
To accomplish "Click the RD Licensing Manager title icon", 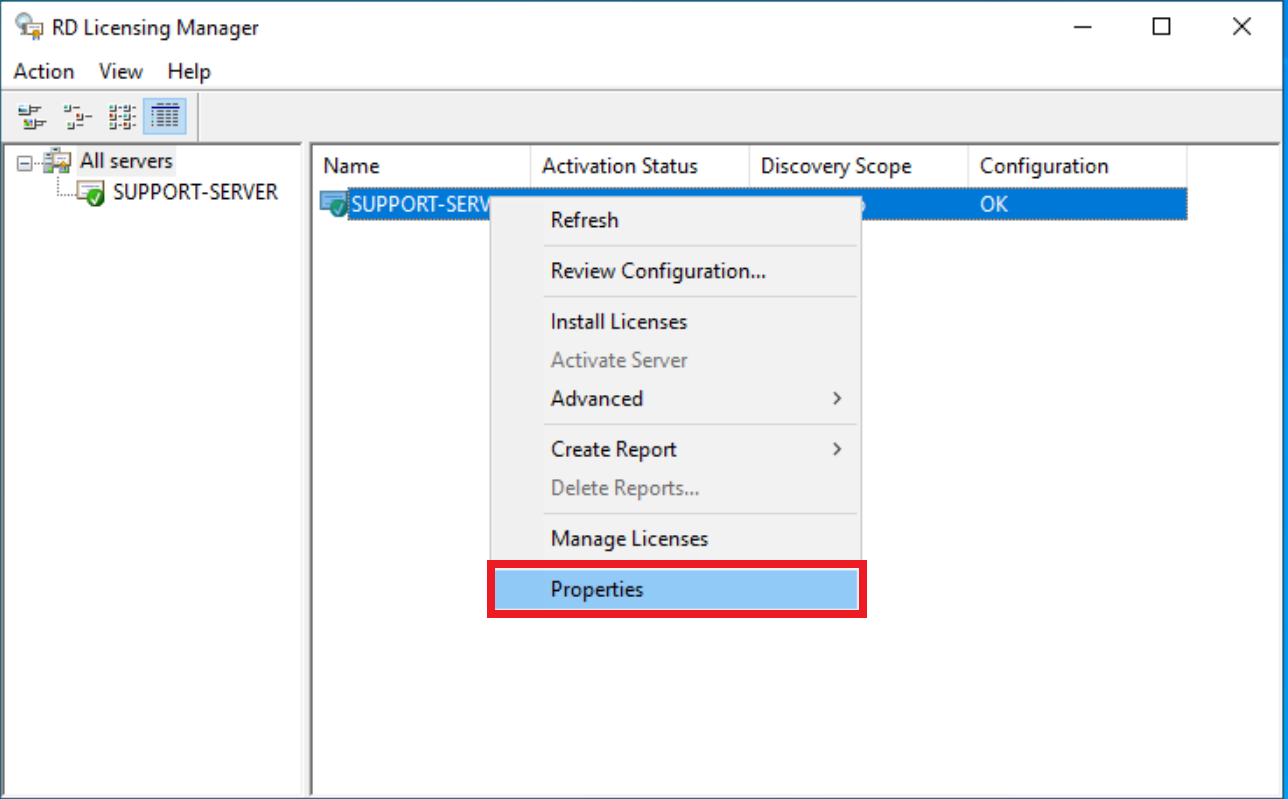I will click(29, 27).
